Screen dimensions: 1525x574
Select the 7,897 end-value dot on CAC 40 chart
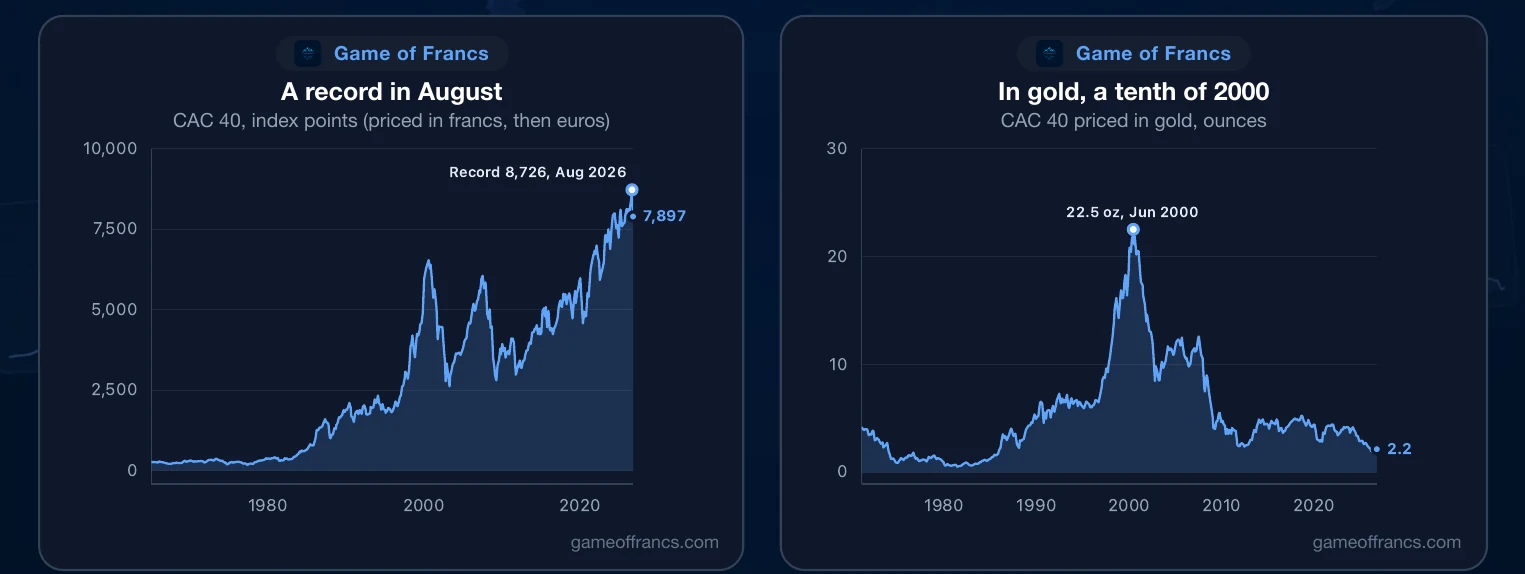click(633, 215)
